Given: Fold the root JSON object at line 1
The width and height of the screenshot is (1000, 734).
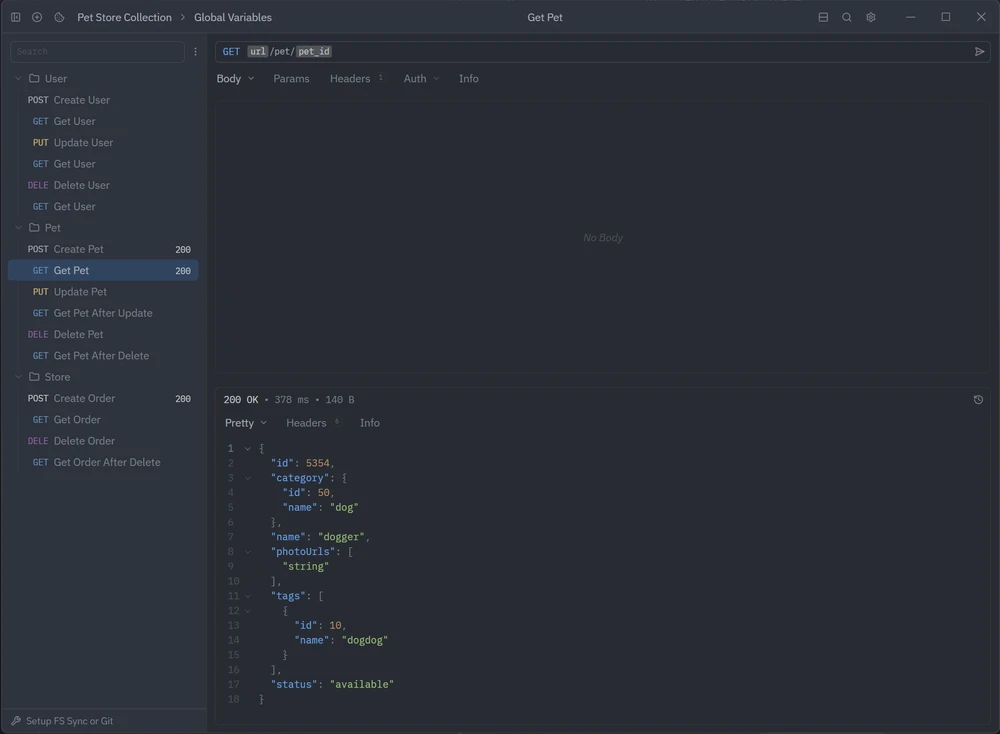Looking at the screenshot, I should [248, 448].
